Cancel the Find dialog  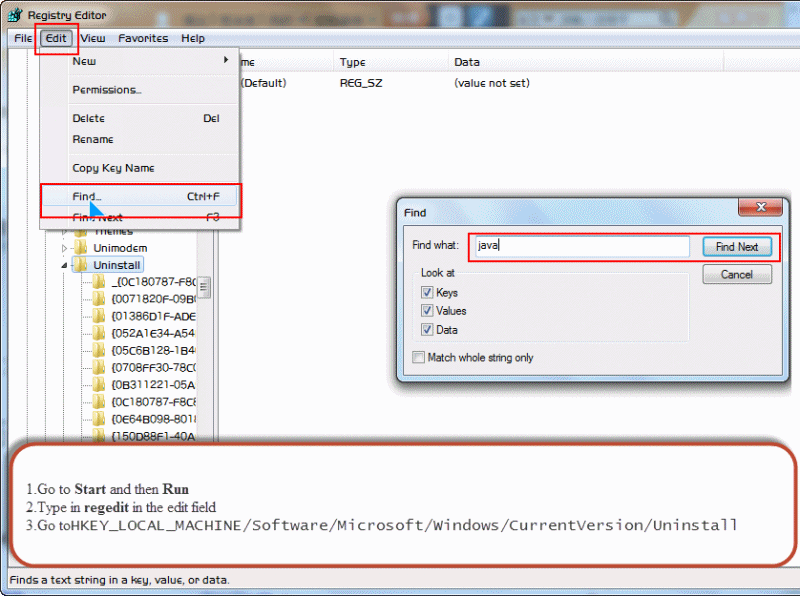point(737,275)
